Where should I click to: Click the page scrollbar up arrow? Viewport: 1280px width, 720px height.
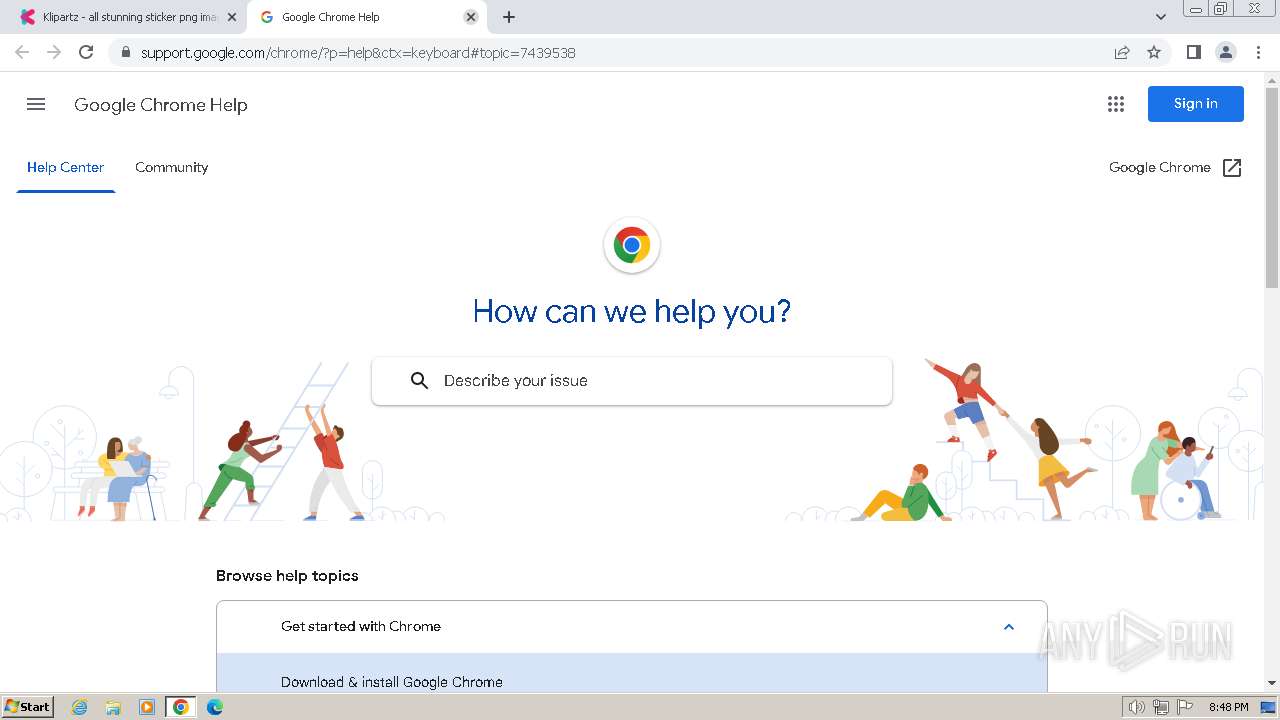click(x=1272, y=80)
